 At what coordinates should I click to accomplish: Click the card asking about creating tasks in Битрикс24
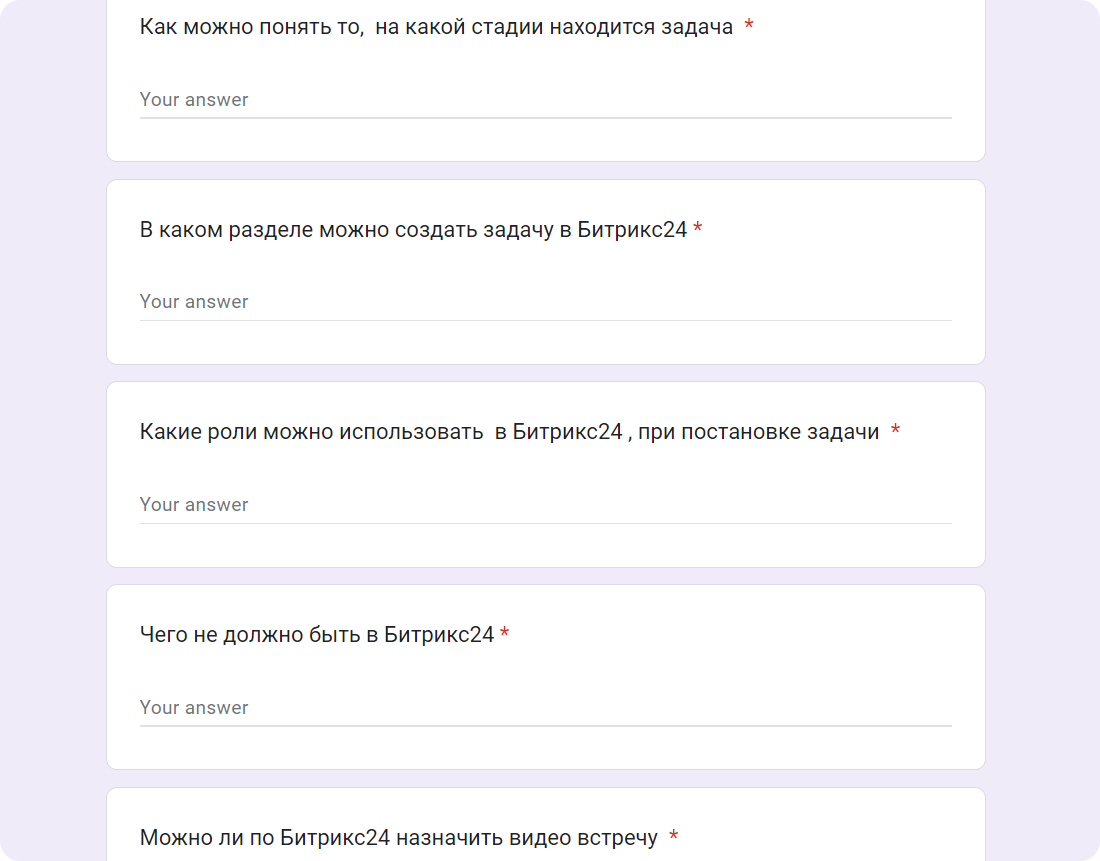(546, 270)
